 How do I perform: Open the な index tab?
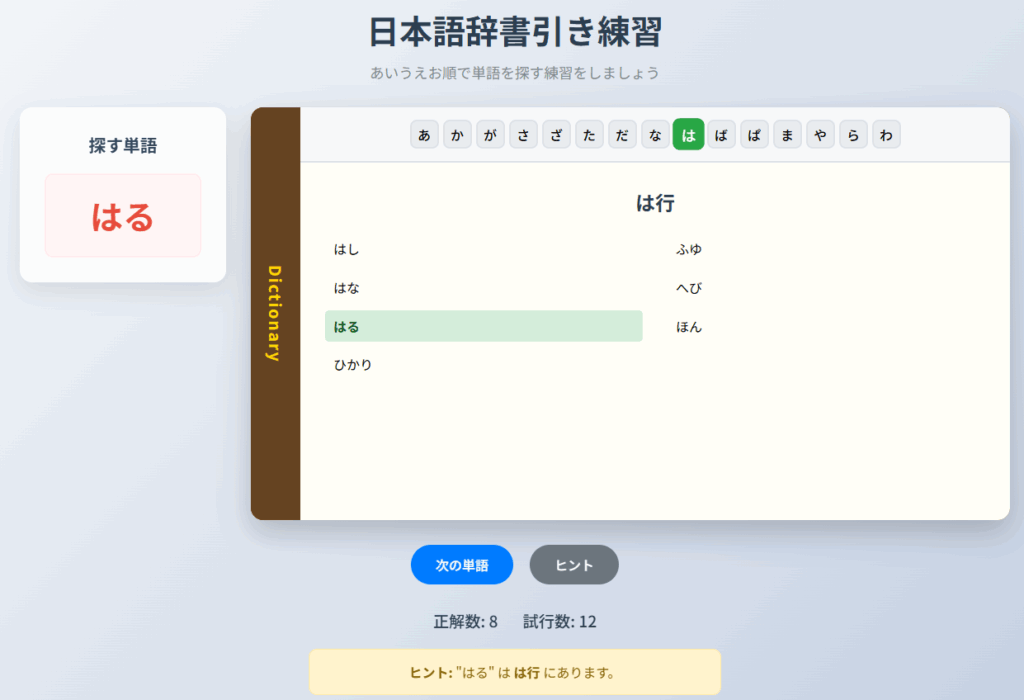point(656,135)
